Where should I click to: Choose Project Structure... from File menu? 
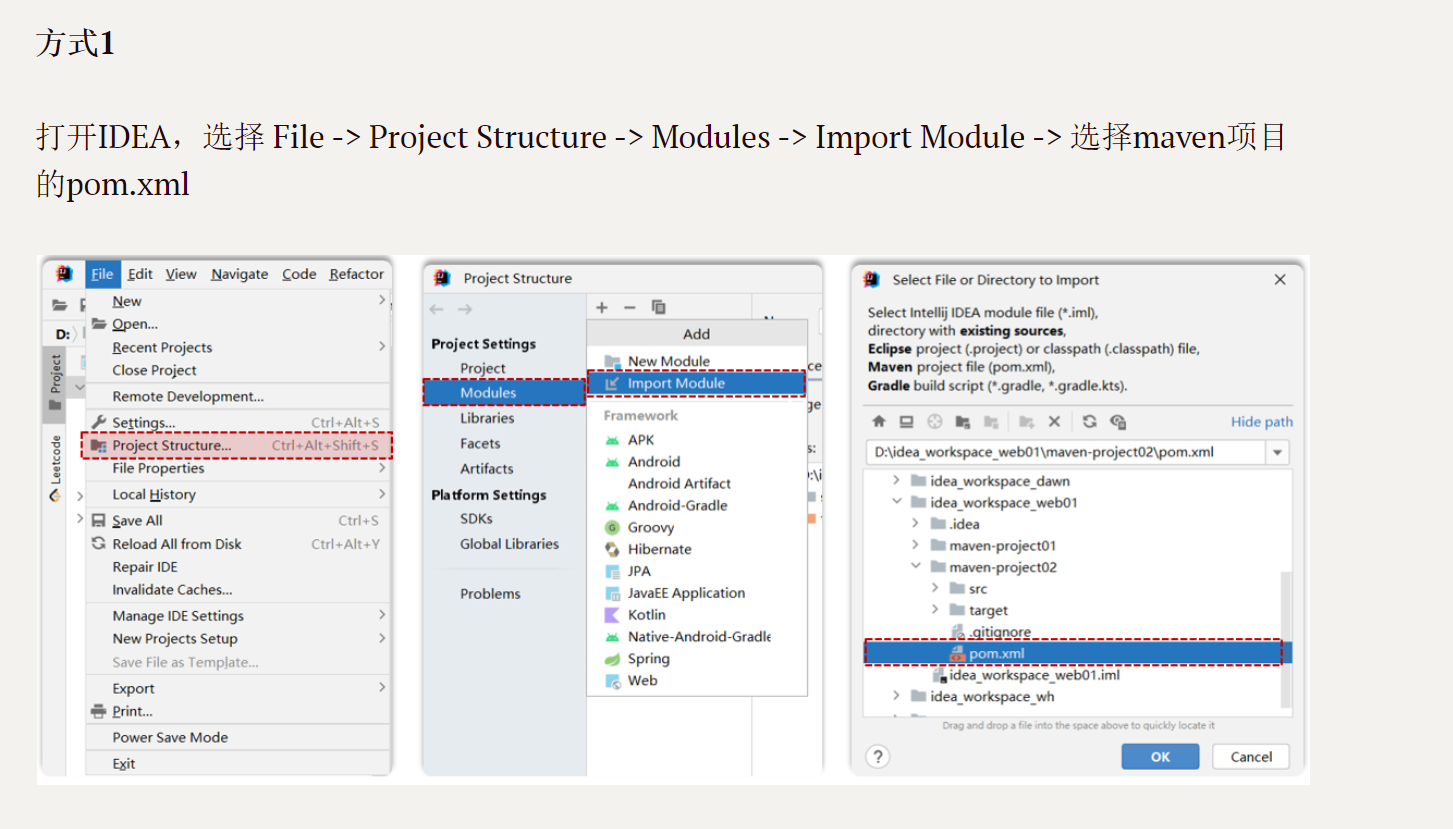coord(171,446)
